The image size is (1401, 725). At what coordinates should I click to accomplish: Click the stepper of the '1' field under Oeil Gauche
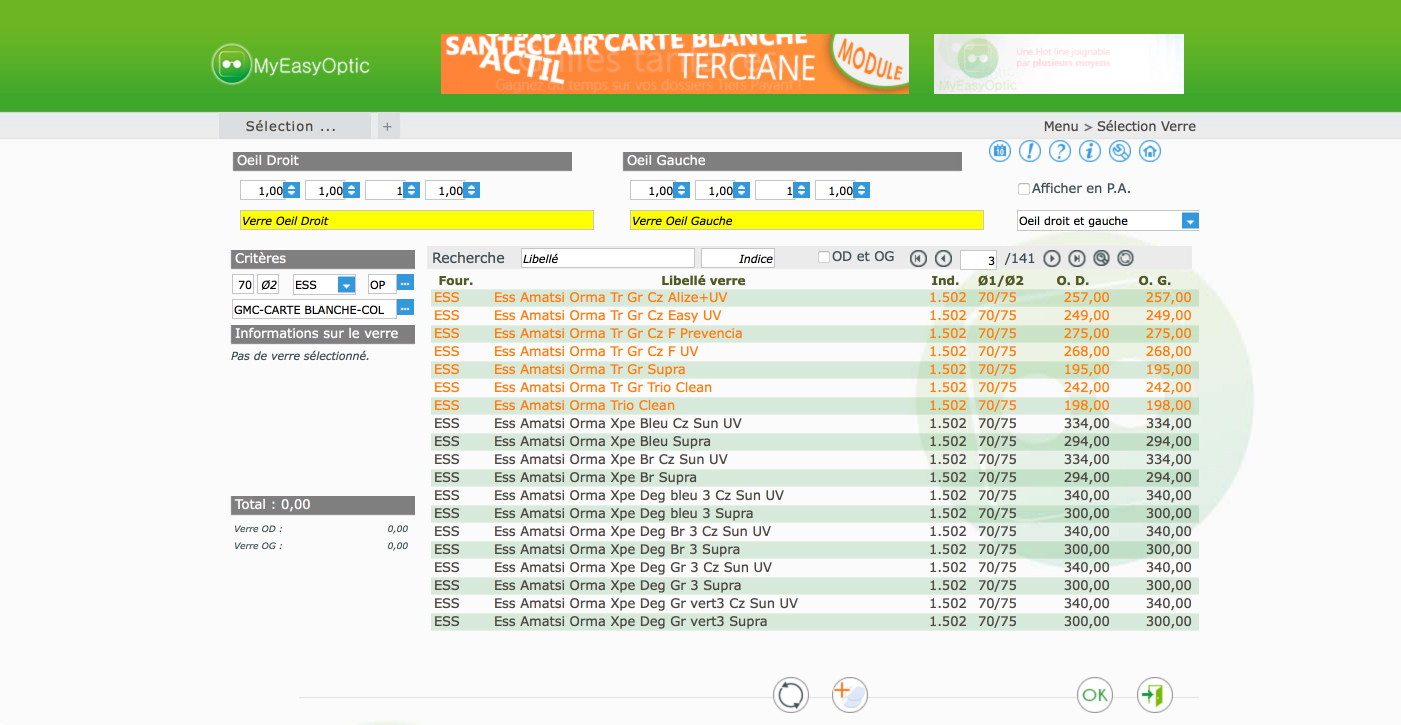[802, 190]
